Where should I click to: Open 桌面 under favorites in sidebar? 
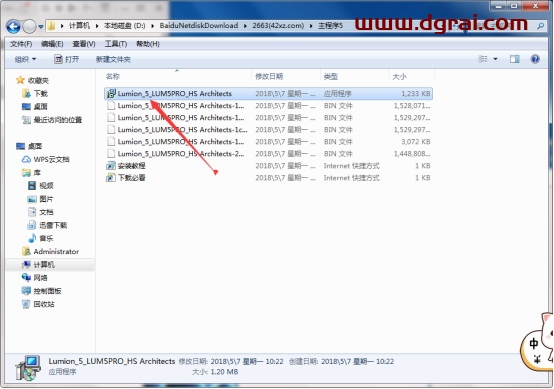35,107
